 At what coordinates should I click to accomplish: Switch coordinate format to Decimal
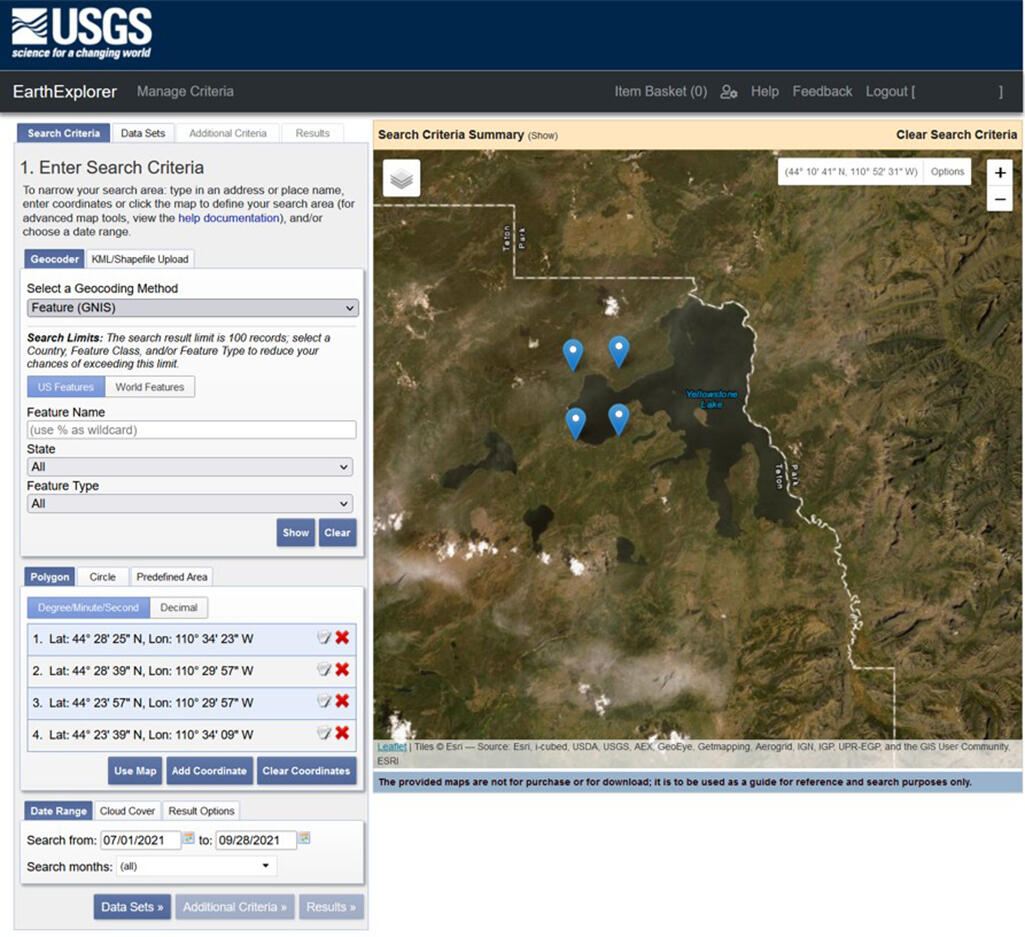tap(179, 607)
